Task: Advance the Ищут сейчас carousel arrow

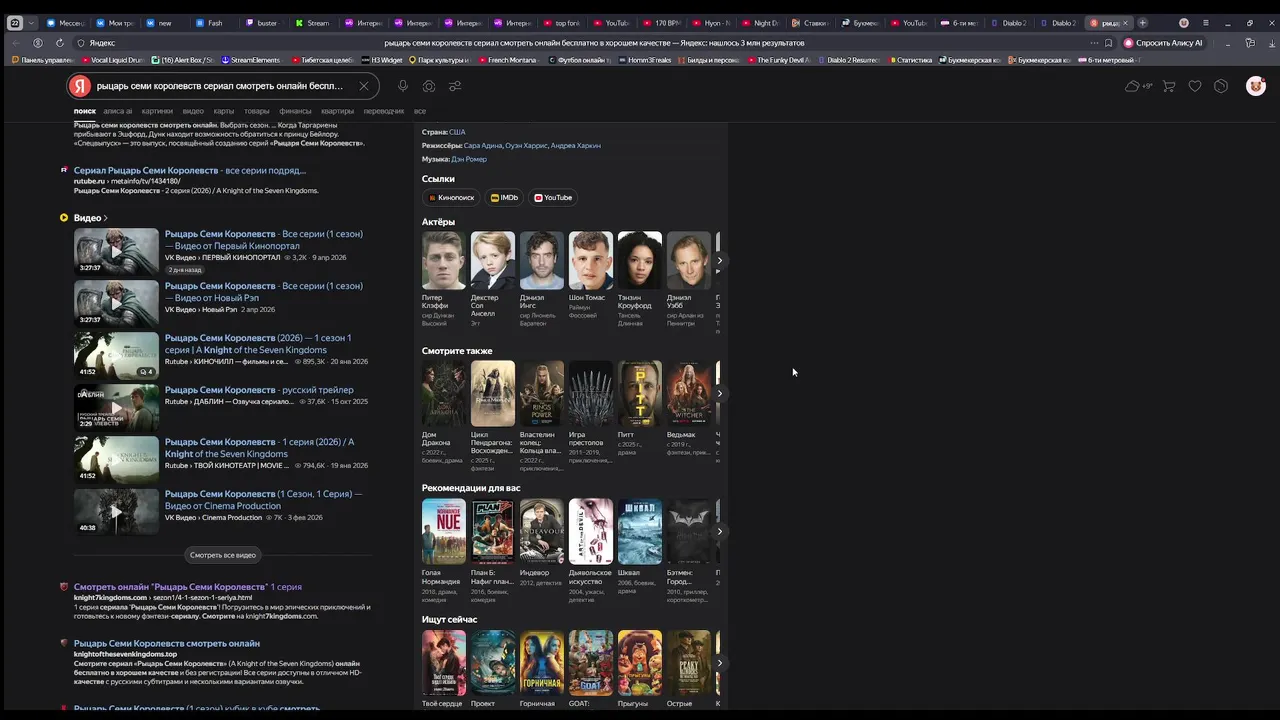Action: coord(720,663)
